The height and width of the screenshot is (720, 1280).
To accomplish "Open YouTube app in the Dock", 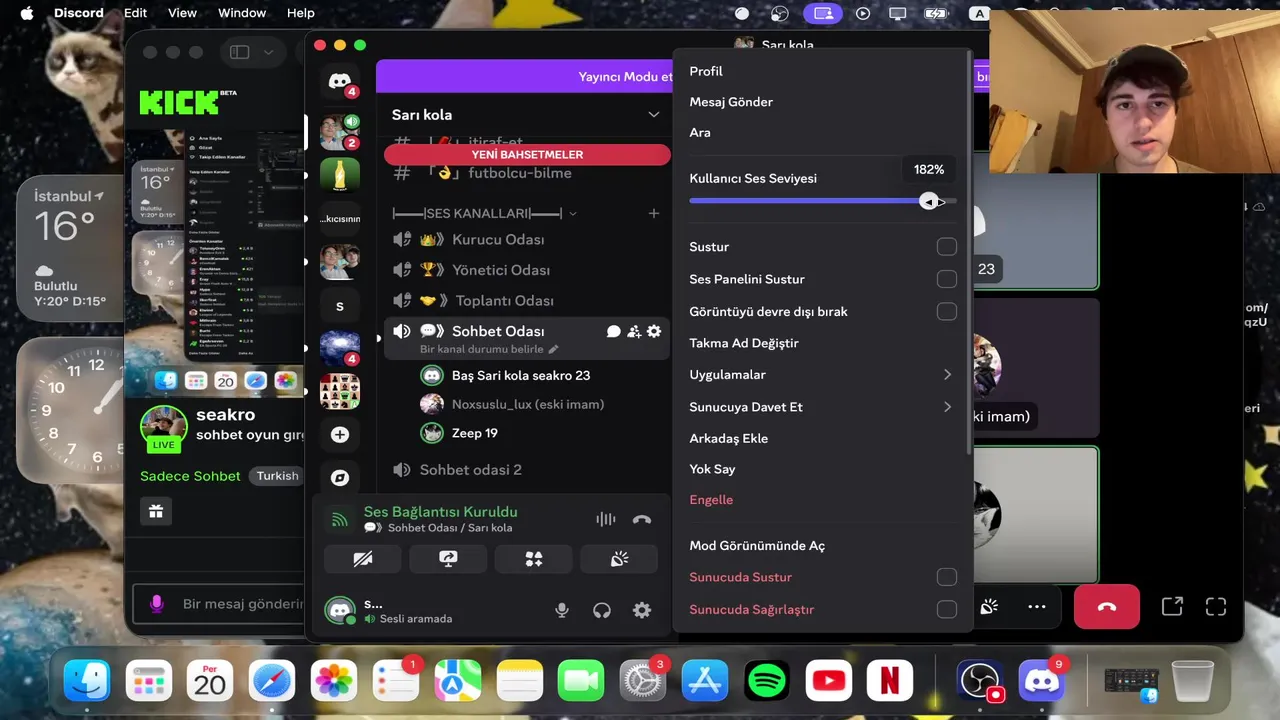I will point(828,682).
